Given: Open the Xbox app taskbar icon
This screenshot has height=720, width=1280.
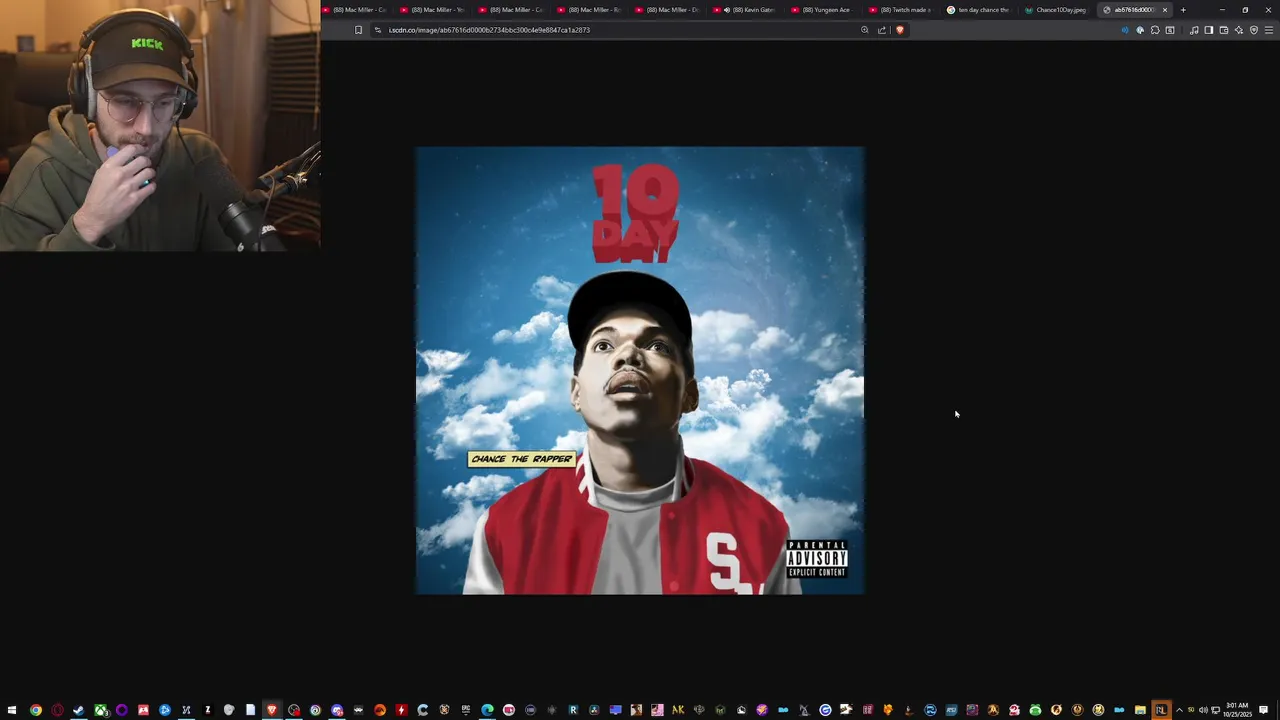Looking at the screenshot, I should (x=101, y=710).
